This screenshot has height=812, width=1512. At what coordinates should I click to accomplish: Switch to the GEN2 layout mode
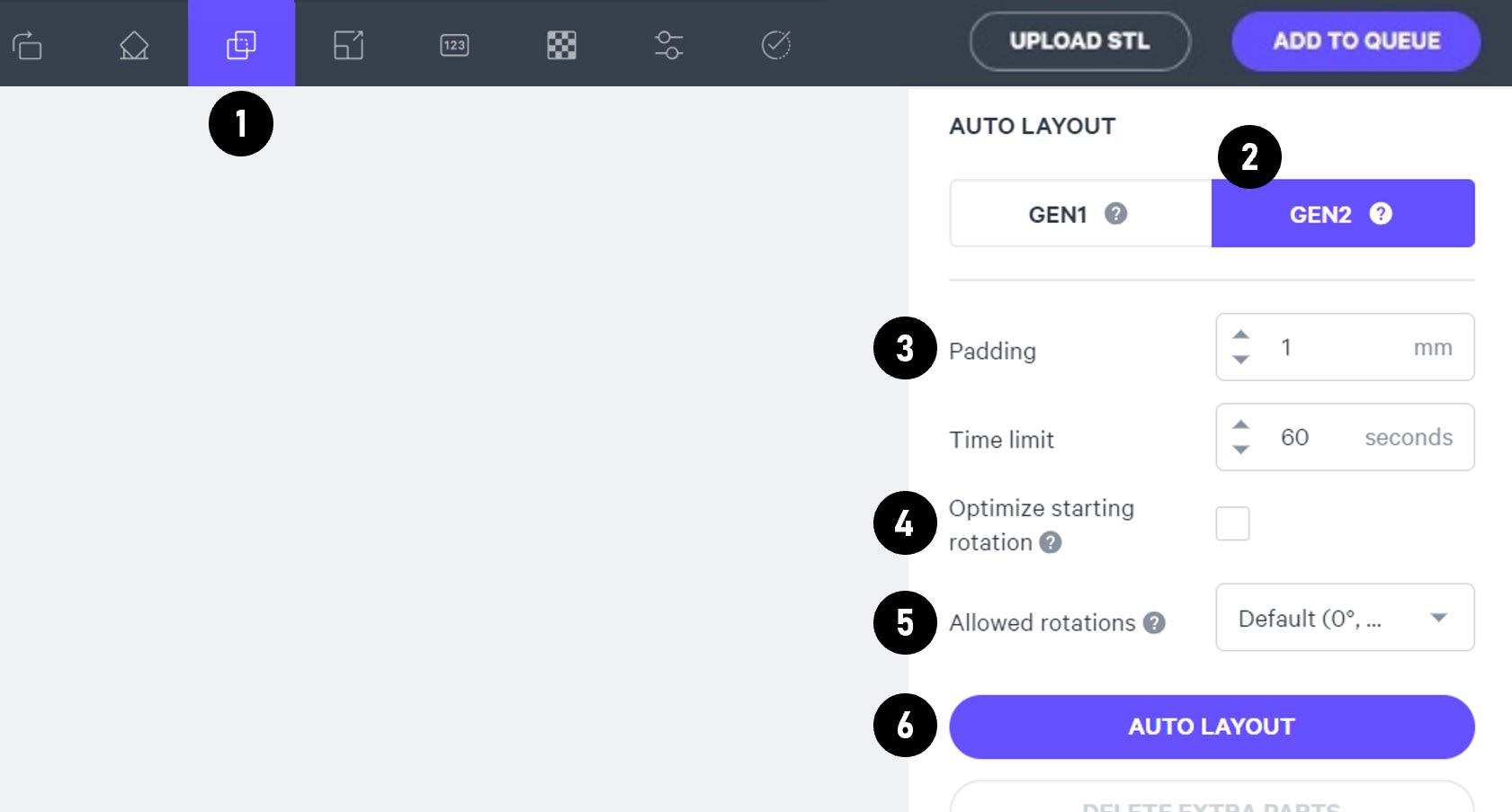tap(1343, 213)
